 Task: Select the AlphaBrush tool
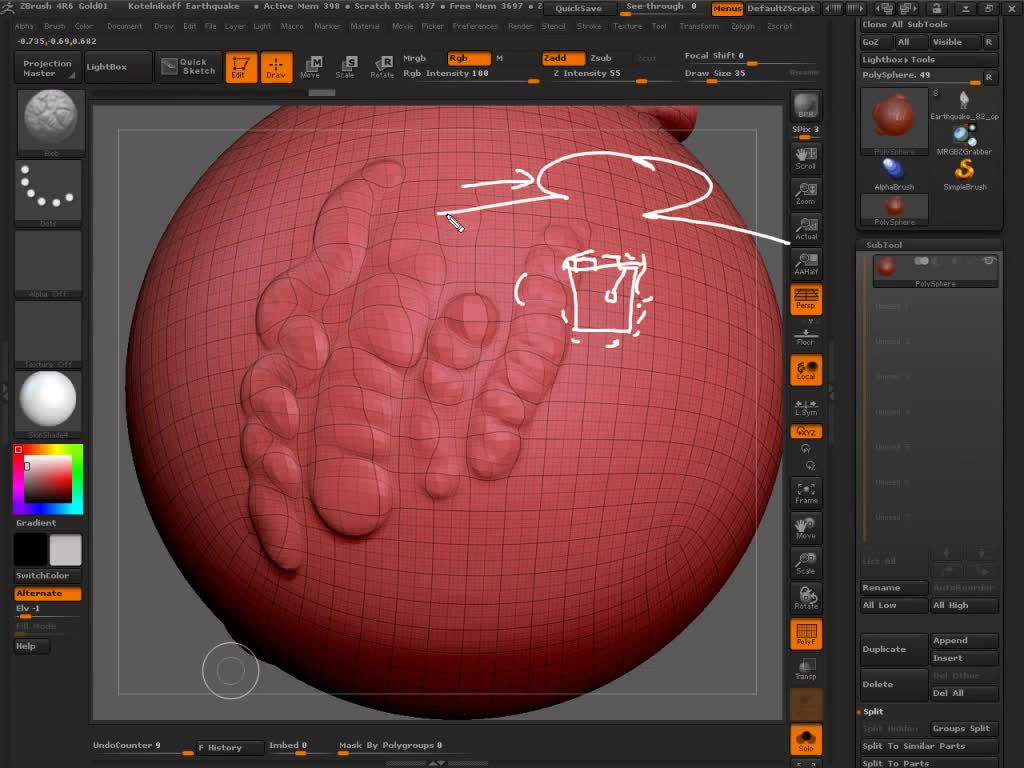893,175
